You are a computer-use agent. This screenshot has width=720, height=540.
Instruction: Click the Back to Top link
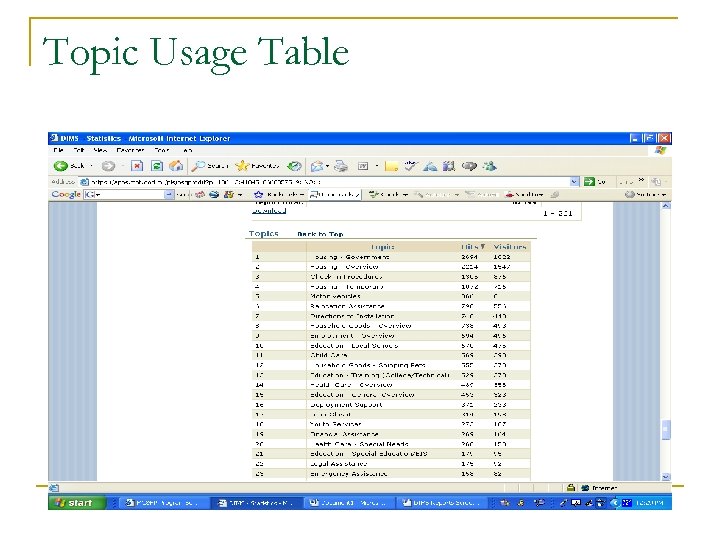pos(320,234)
